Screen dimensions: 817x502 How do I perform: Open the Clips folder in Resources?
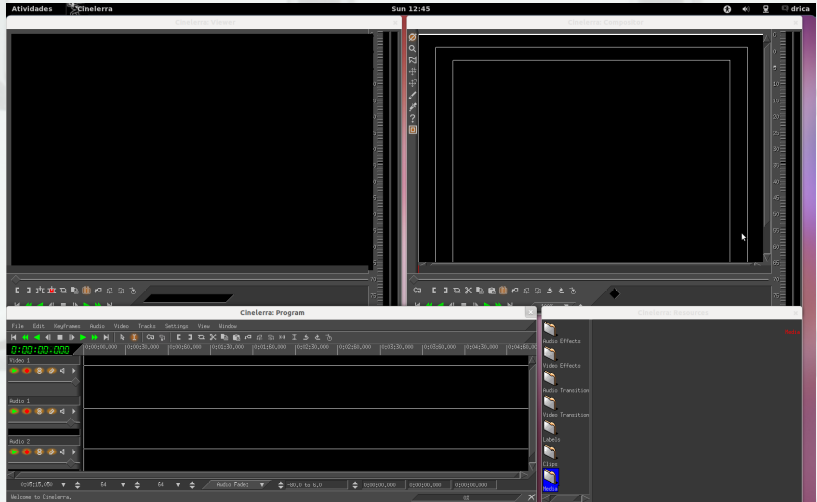coord(550,452)
